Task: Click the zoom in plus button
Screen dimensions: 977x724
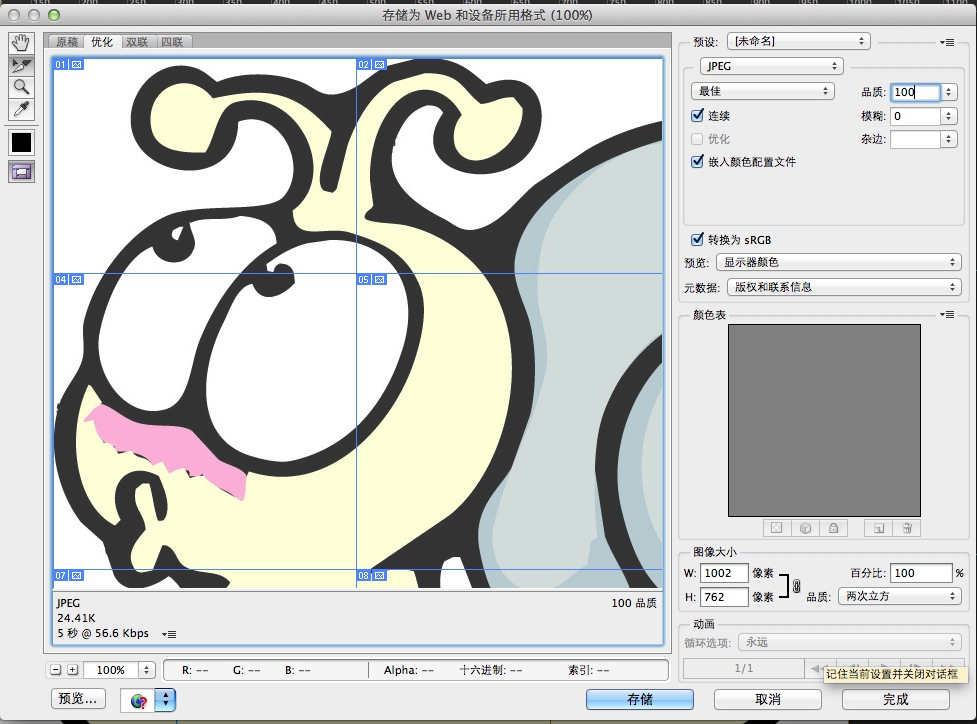Action: click(x=73, y=670)
